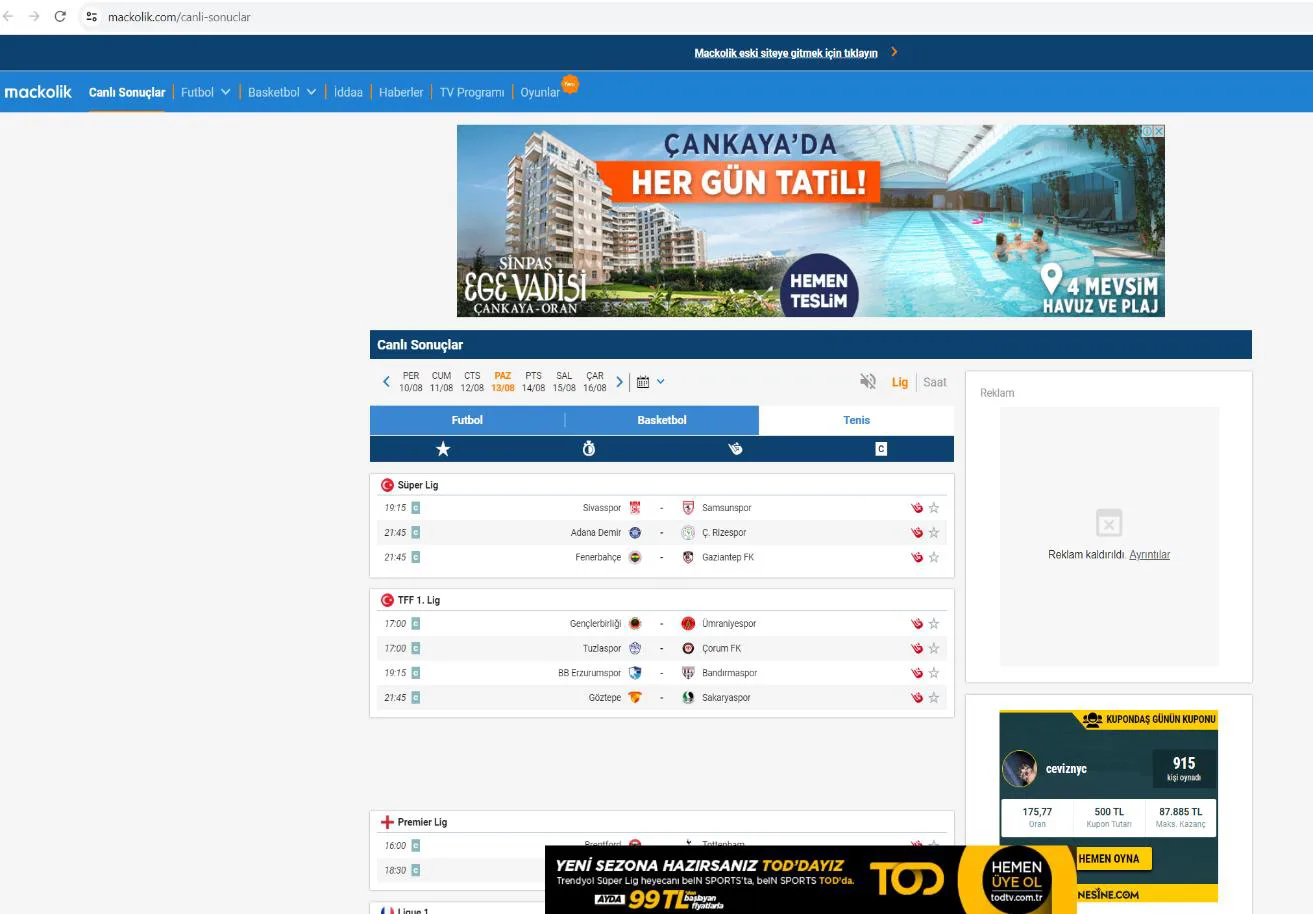1313x914 pixels.
Task: Favorite the Fenerbahçe - Gaziantep FK match star
Action: coord(934,557)
